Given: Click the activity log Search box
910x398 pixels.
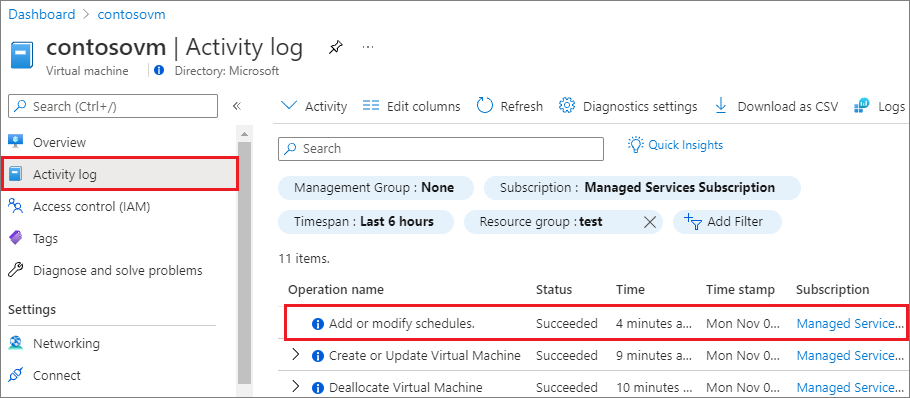Looking at the screenshot, I should [441, 149].
